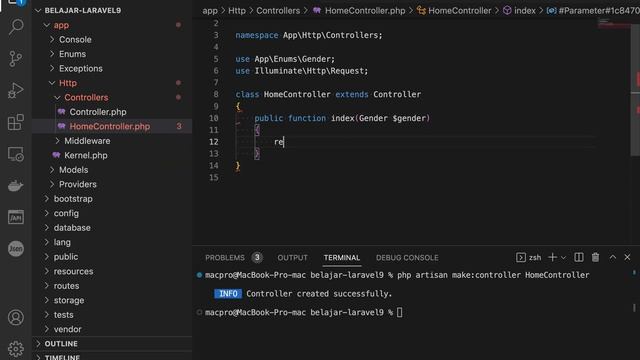The width and height of the screenshot is (640, 360).
Task: Click the app breadcrumb segment
Action: pos(210,11)
